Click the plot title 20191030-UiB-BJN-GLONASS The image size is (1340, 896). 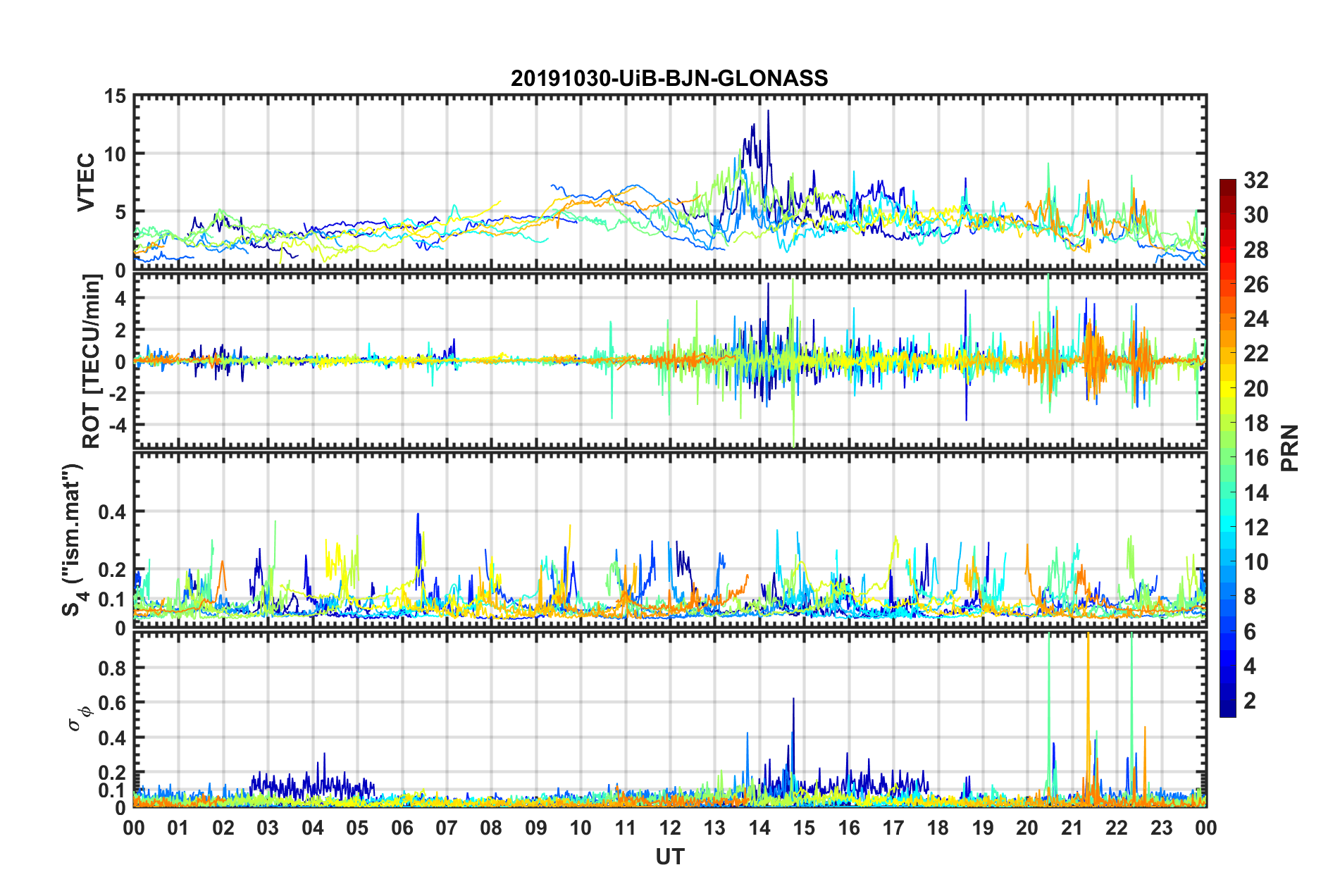click(x=669, y=78)
